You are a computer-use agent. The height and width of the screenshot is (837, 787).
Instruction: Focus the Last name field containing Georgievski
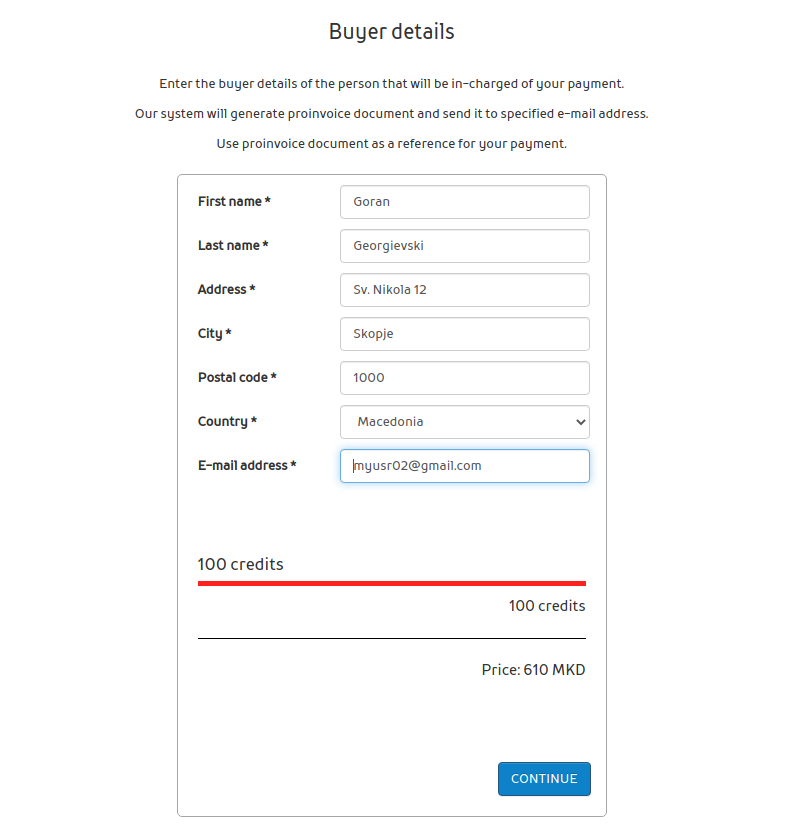coord(464,246)
